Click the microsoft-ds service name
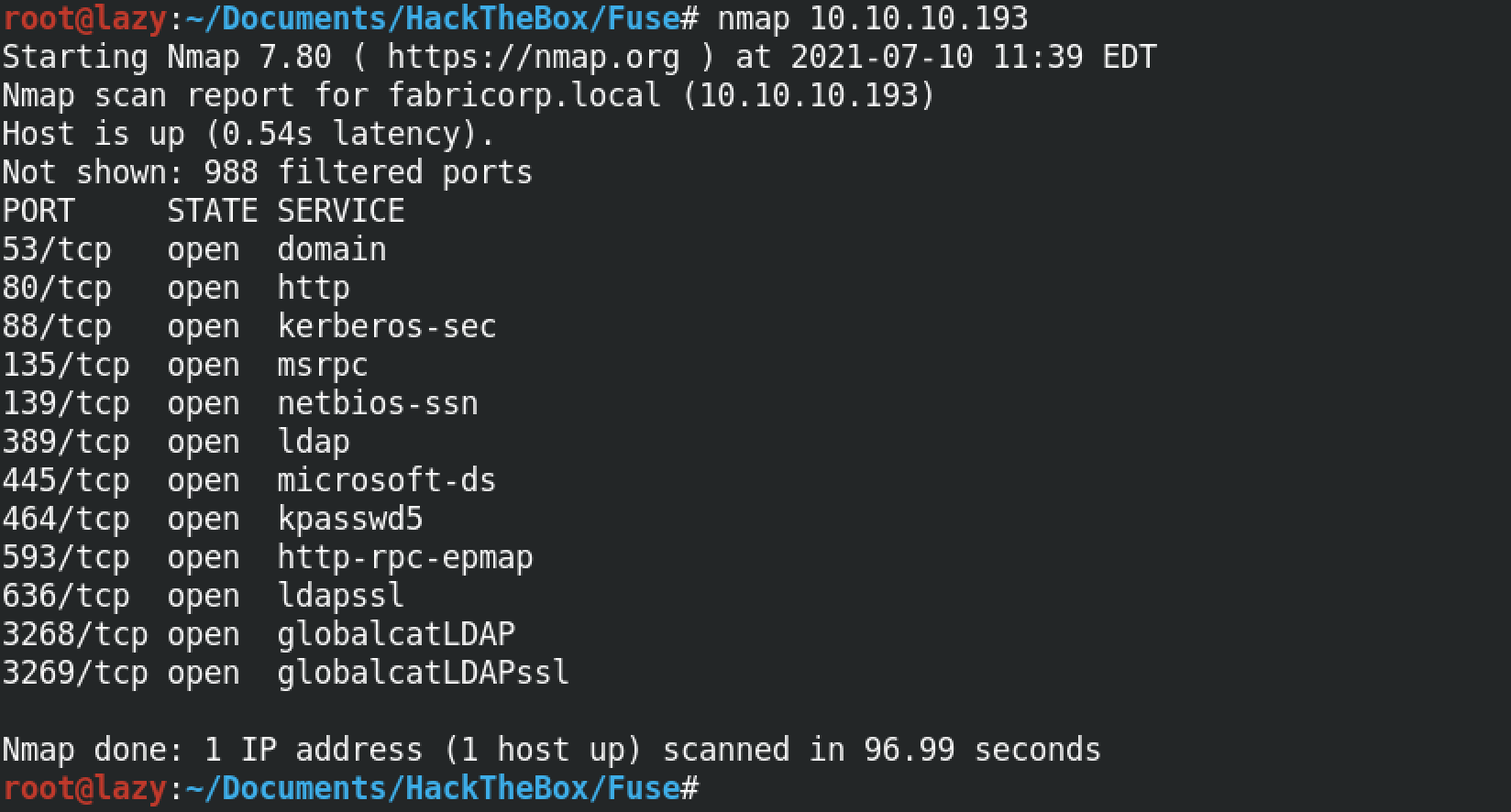The height and width of the screenshot is (812, 1511). pyautogui.click(x=387, y=480)
